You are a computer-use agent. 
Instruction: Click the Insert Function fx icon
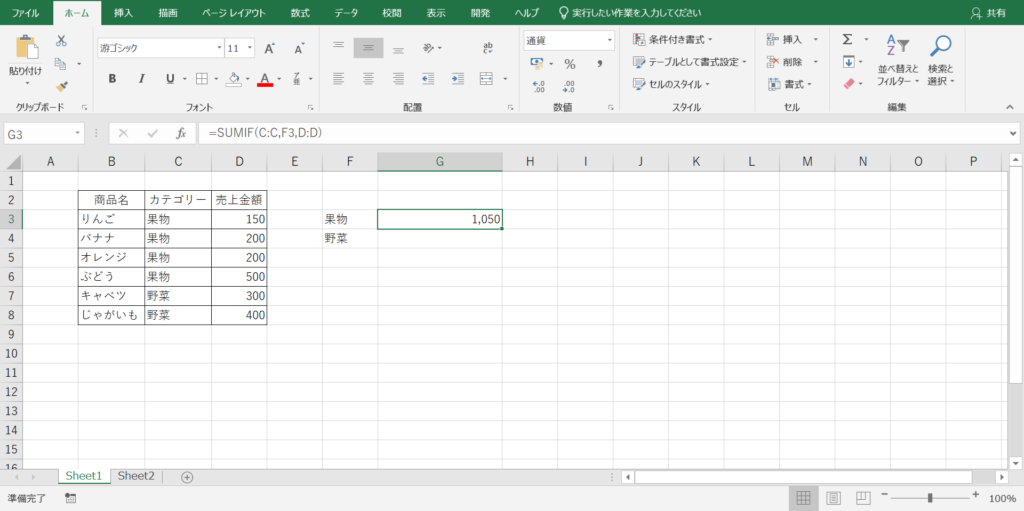(182, 133)
